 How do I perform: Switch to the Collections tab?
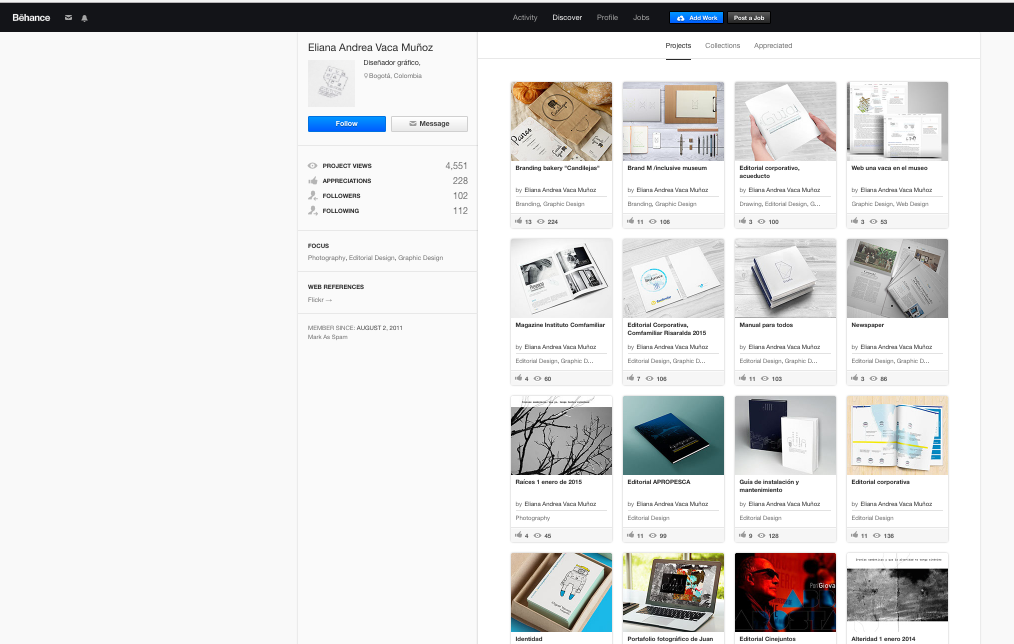pos(722,46)
